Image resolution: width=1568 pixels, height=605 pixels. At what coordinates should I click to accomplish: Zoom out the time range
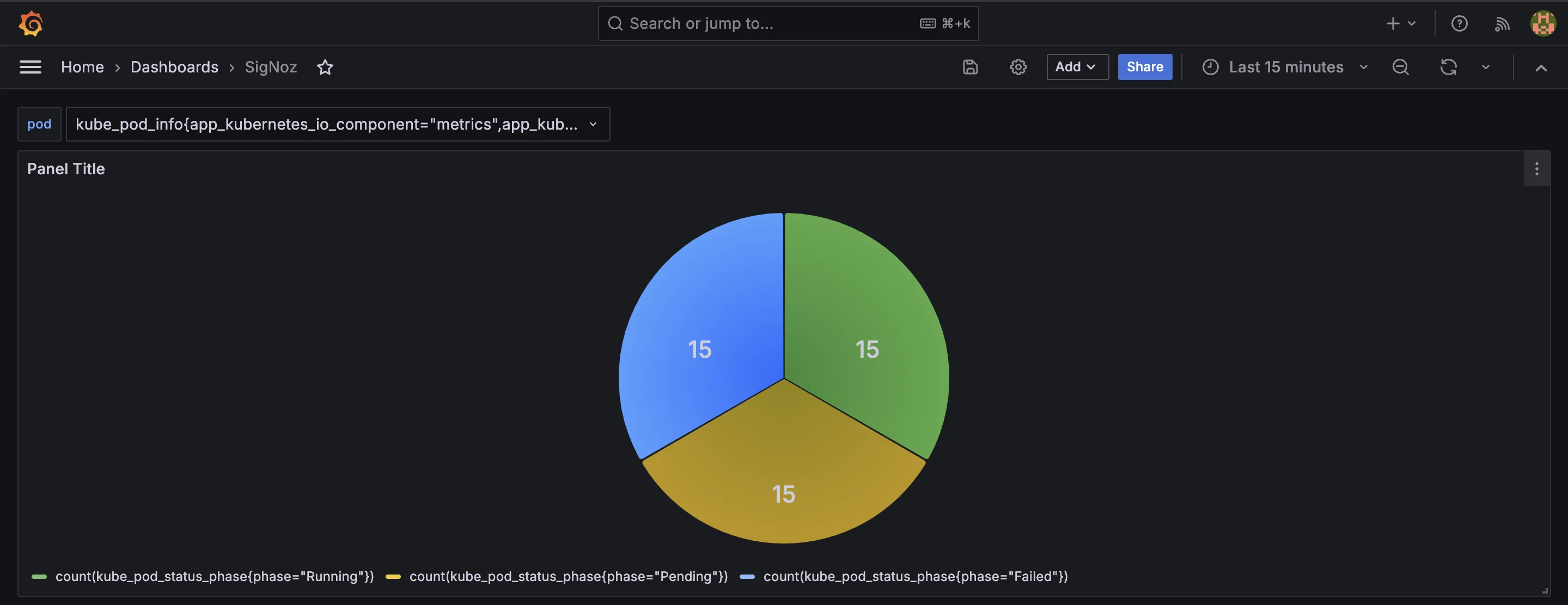pyautogui.click(x=1401, y=67)
